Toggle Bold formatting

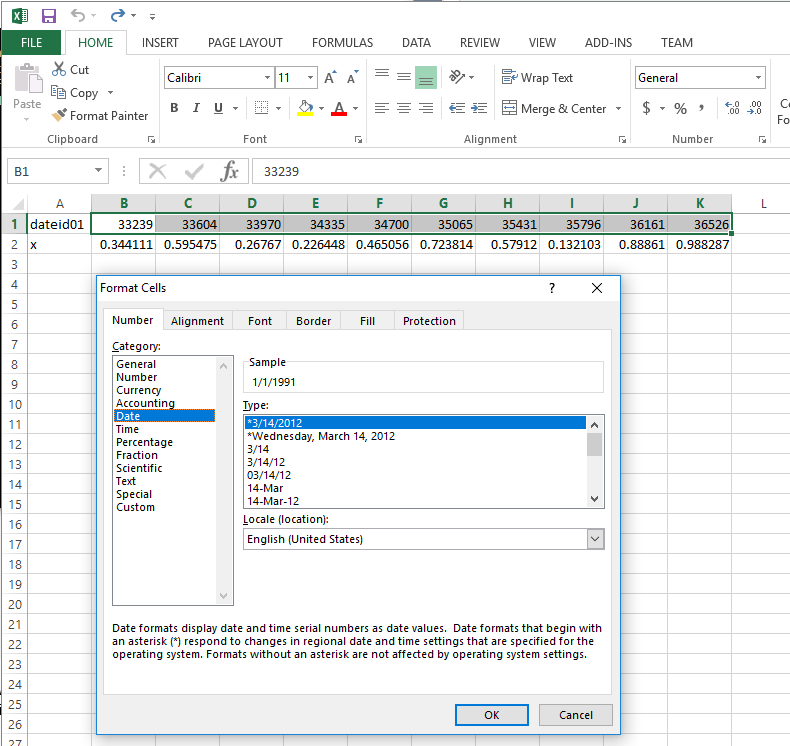(174, 108)
